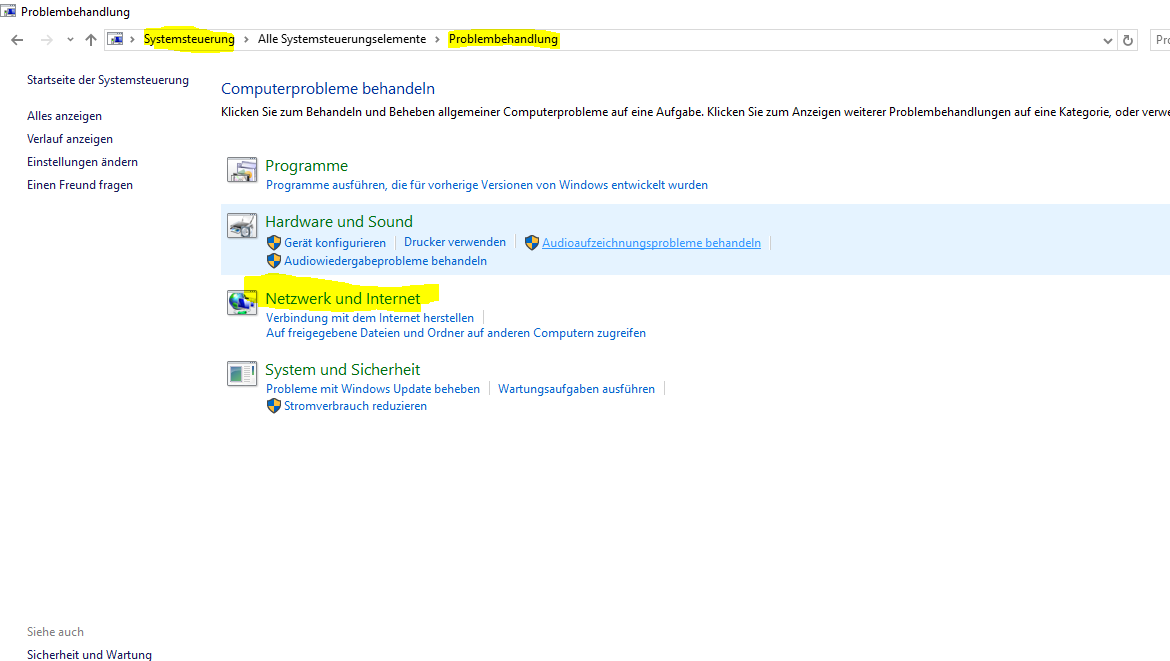Click the Back navigation arrow
1170x661 pixels.
[17, 40]
